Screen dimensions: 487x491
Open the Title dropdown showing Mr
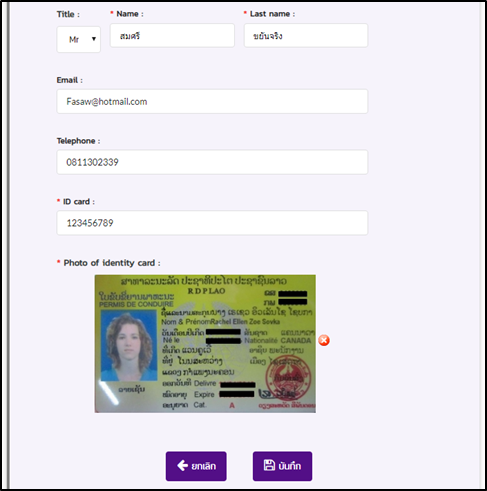tap(79, 39)
